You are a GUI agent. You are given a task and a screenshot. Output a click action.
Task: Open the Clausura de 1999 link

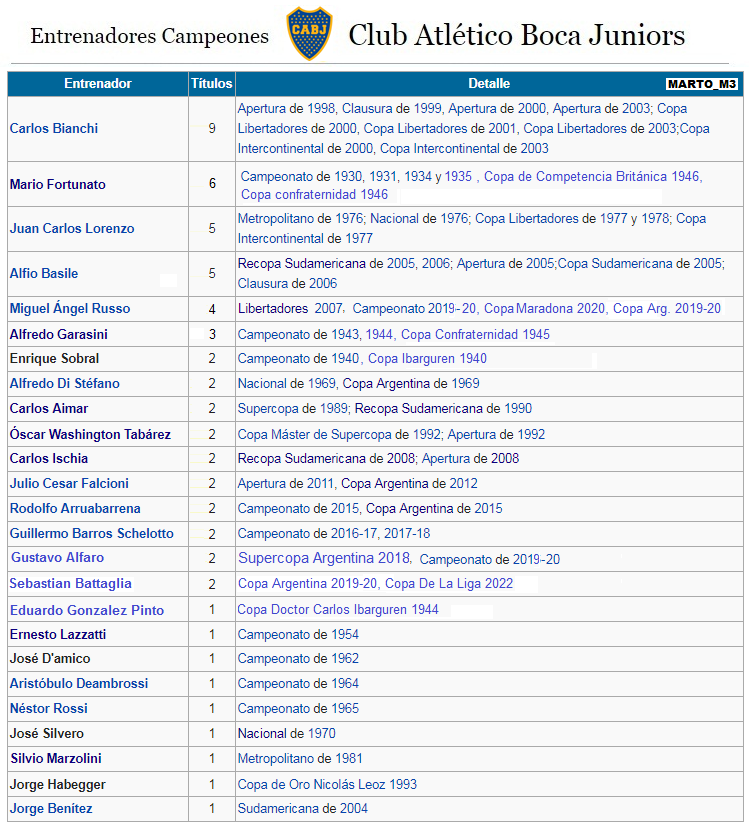click(392, 109)
